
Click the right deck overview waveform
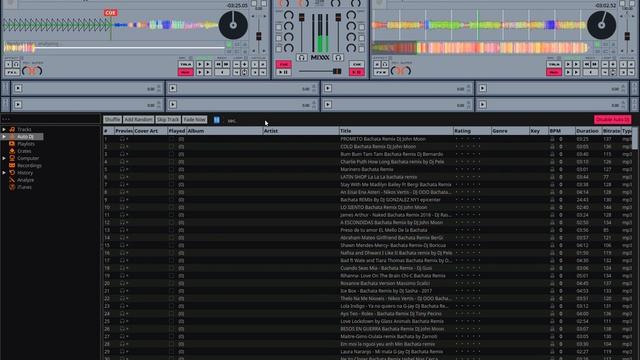coord(480,48)
